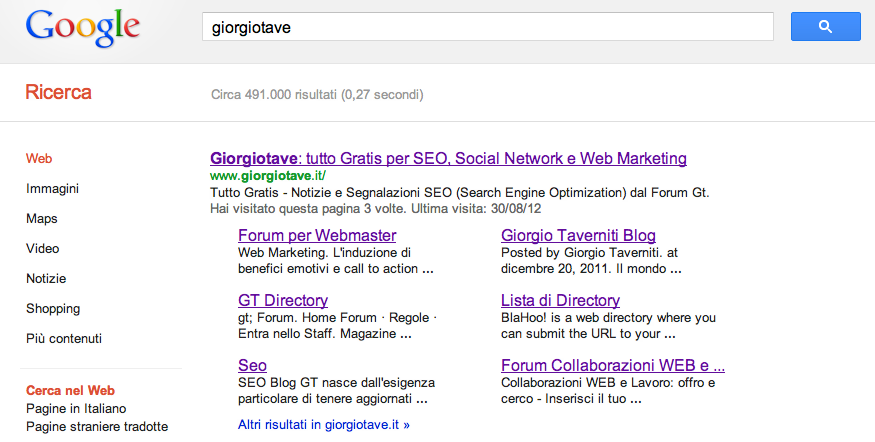Click into the search box containing giorgiotave
Screen dimensions: 875x442
tap(487, 27)
